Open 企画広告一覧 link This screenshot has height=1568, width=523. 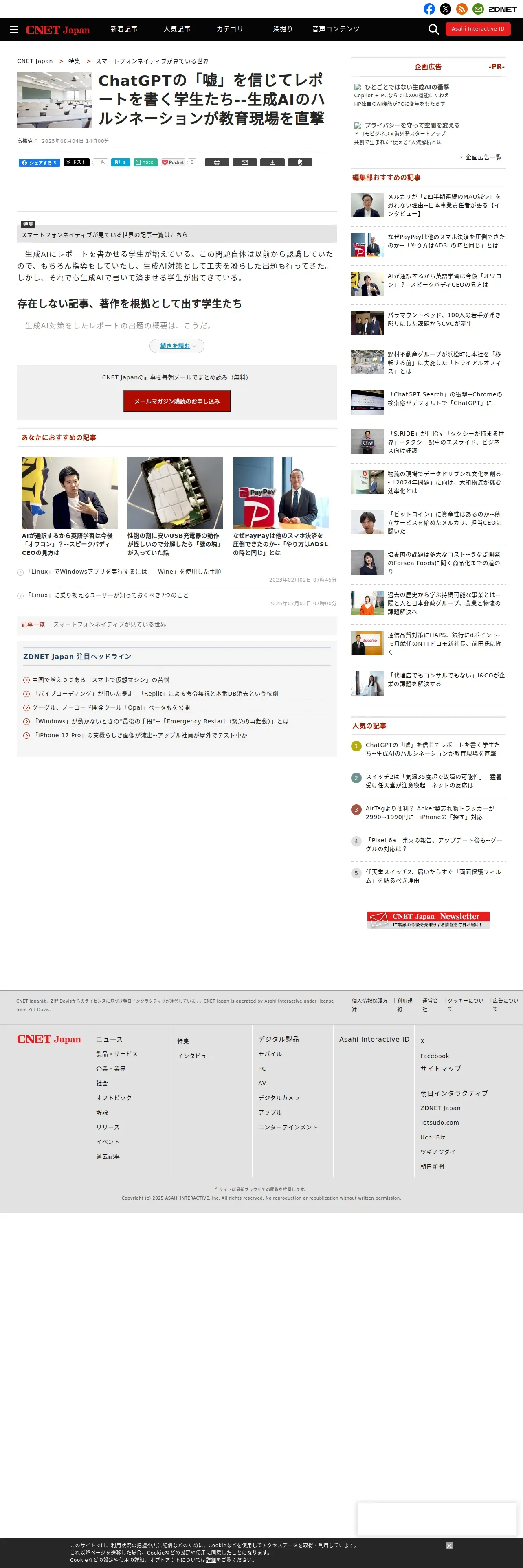[483, 157]
